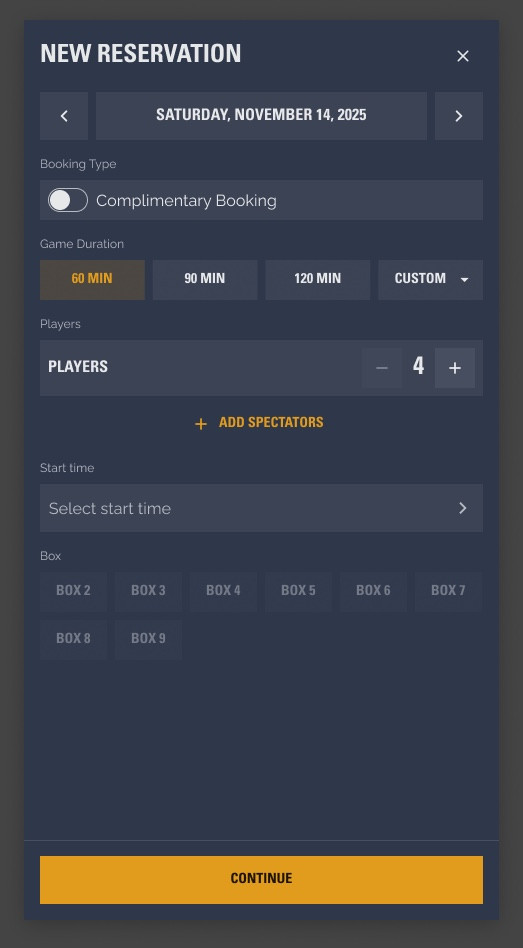Decrease players with minus button
Viewport: 523px width, 948px height.
coord(382,368)
